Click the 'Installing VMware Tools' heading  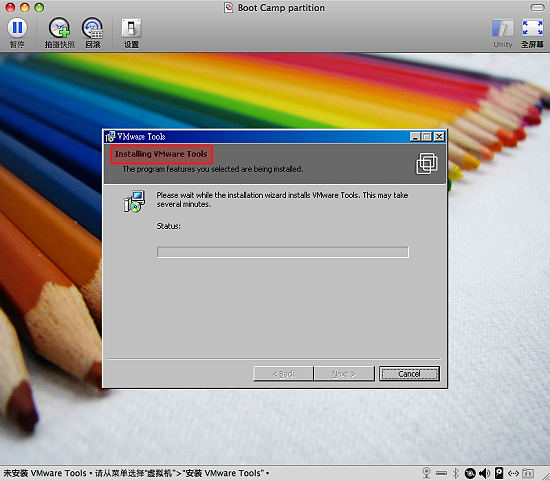click(161, 154)
